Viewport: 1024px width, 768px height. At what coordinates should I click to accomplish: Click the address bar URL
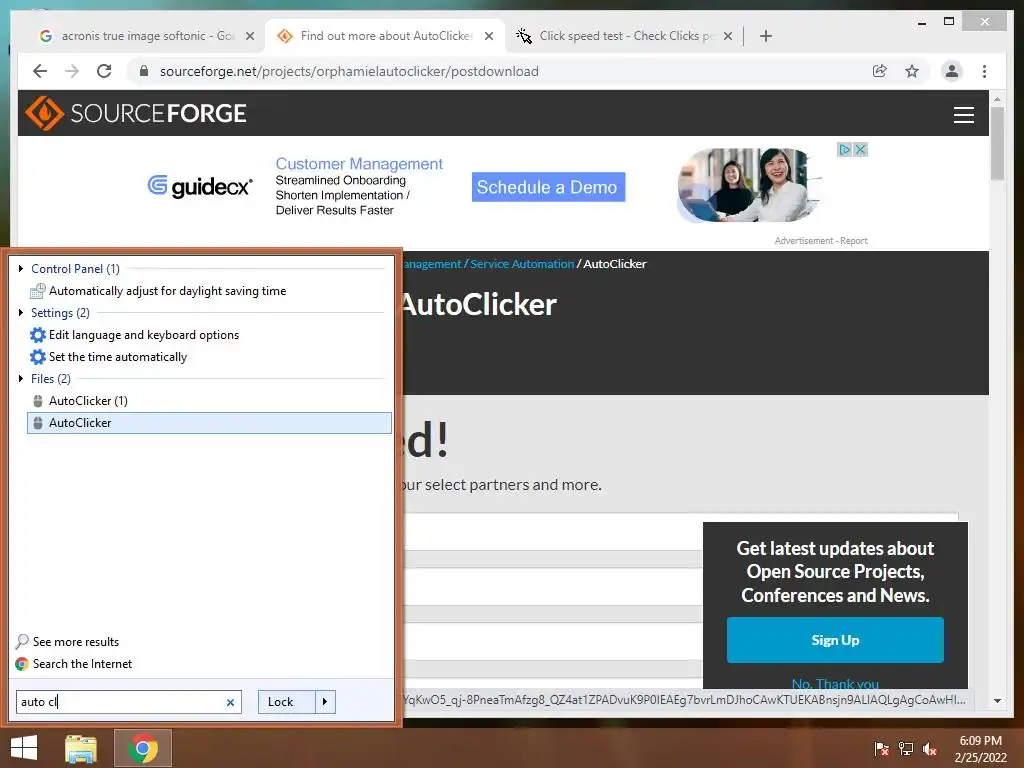[x=349, y=71]
